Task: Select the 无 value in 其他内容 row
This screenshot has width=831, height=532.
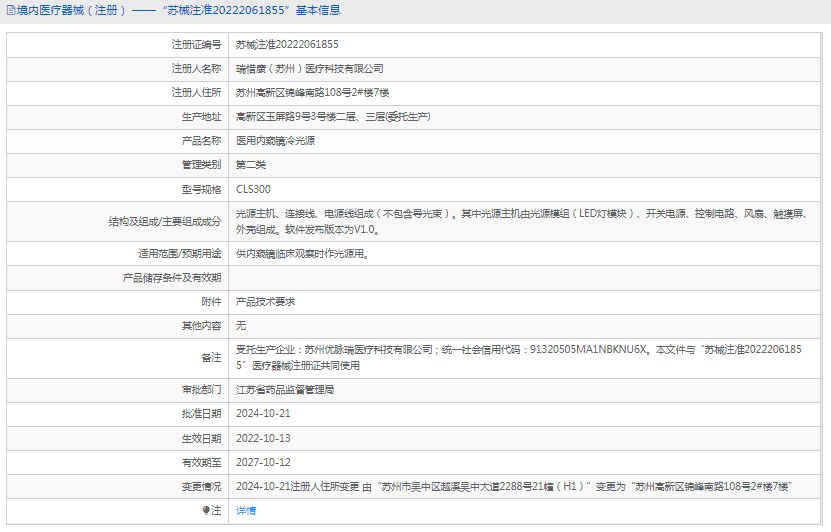Action: click(241, 325)
